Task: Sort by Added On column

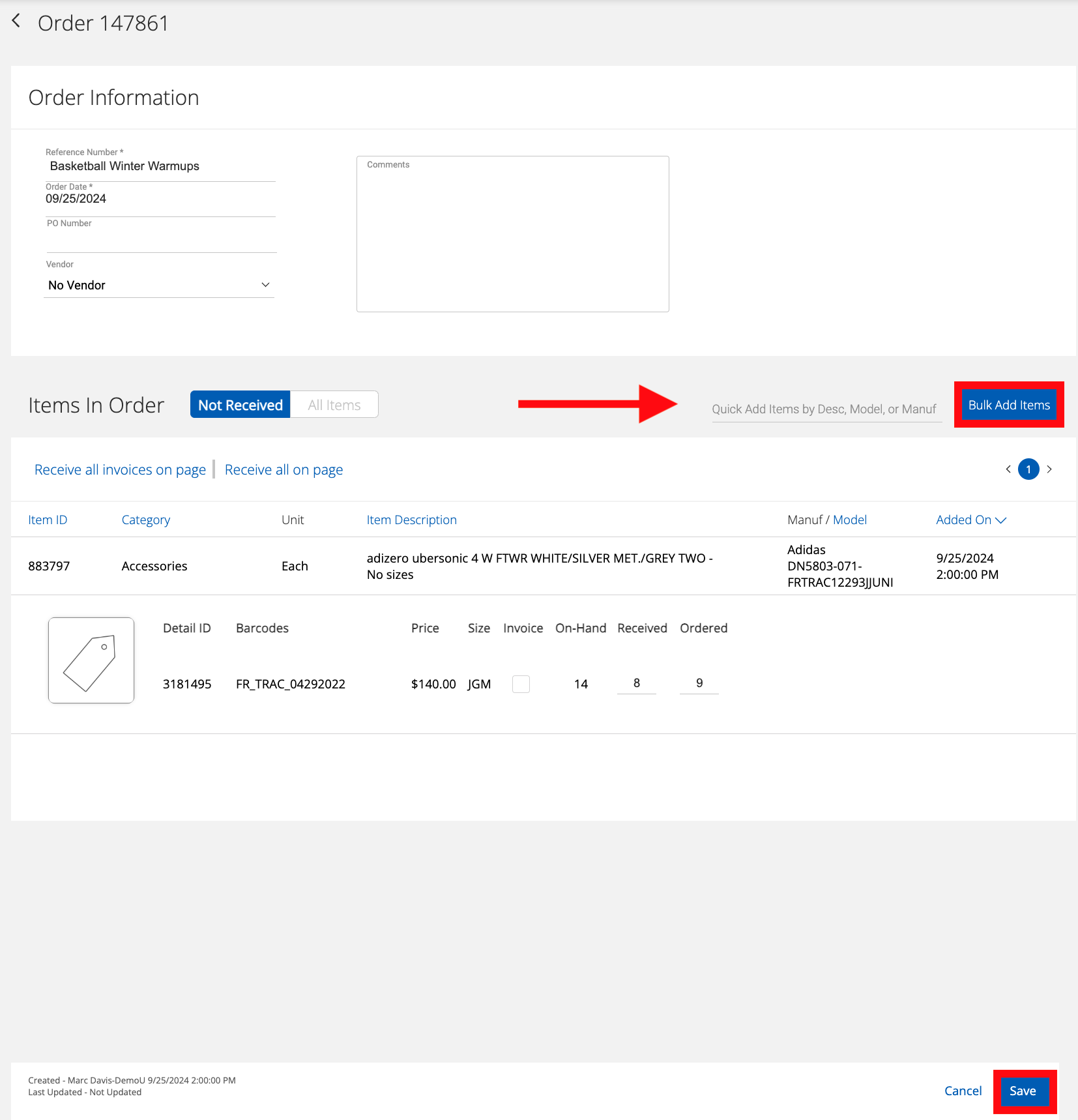Action: click(x=971, y=520)
